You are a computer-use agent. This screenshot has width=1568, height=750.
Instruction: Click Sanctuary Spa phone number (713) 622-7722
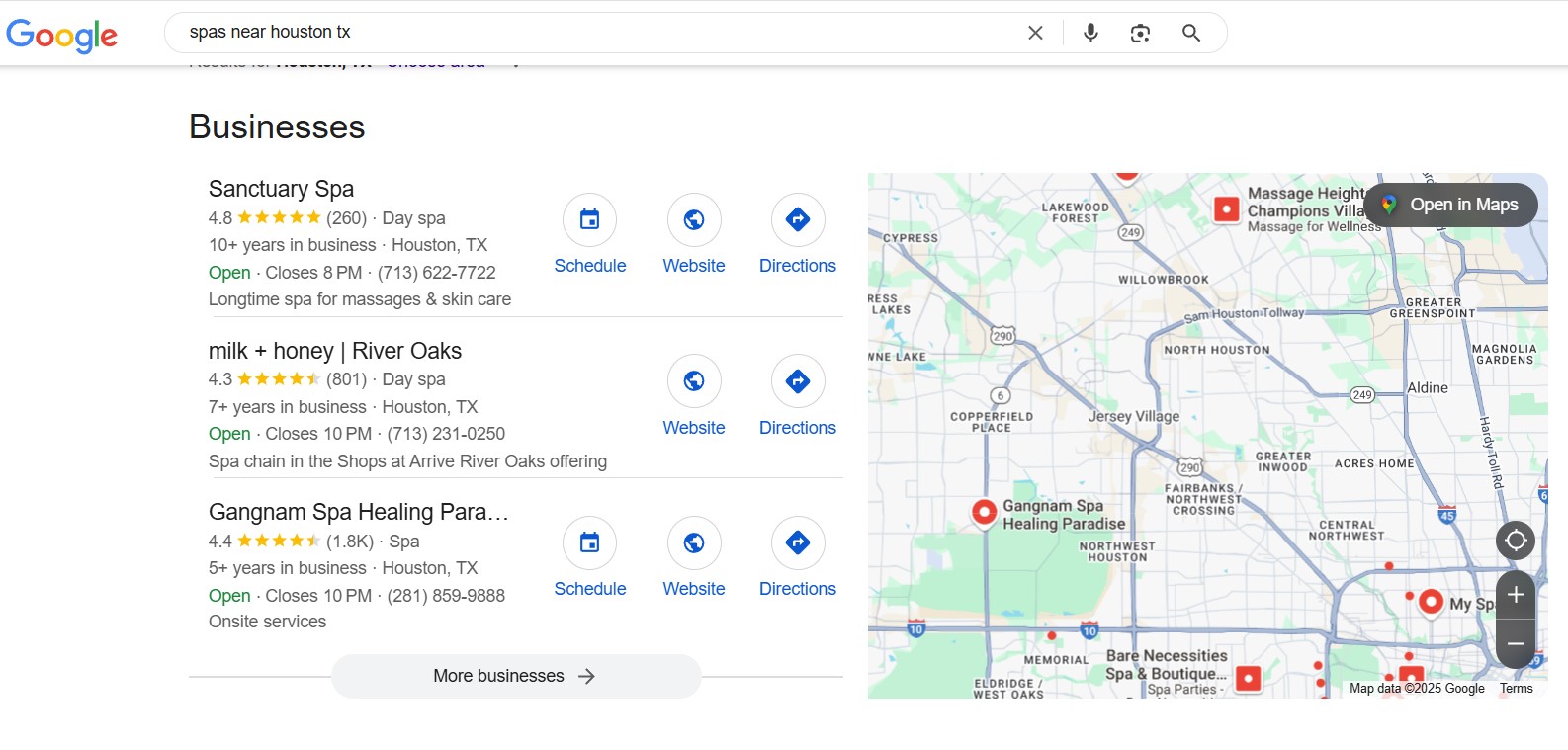(437, 273)
